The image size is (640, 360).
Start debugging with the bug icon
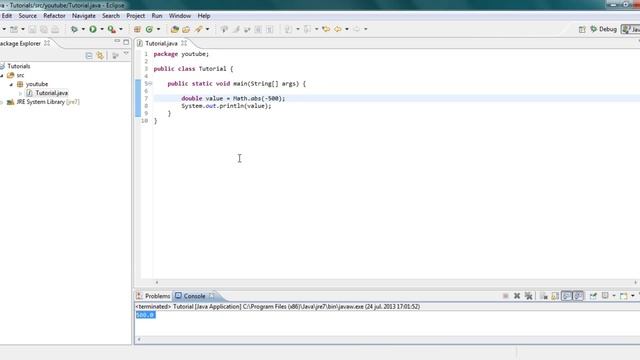74,29
